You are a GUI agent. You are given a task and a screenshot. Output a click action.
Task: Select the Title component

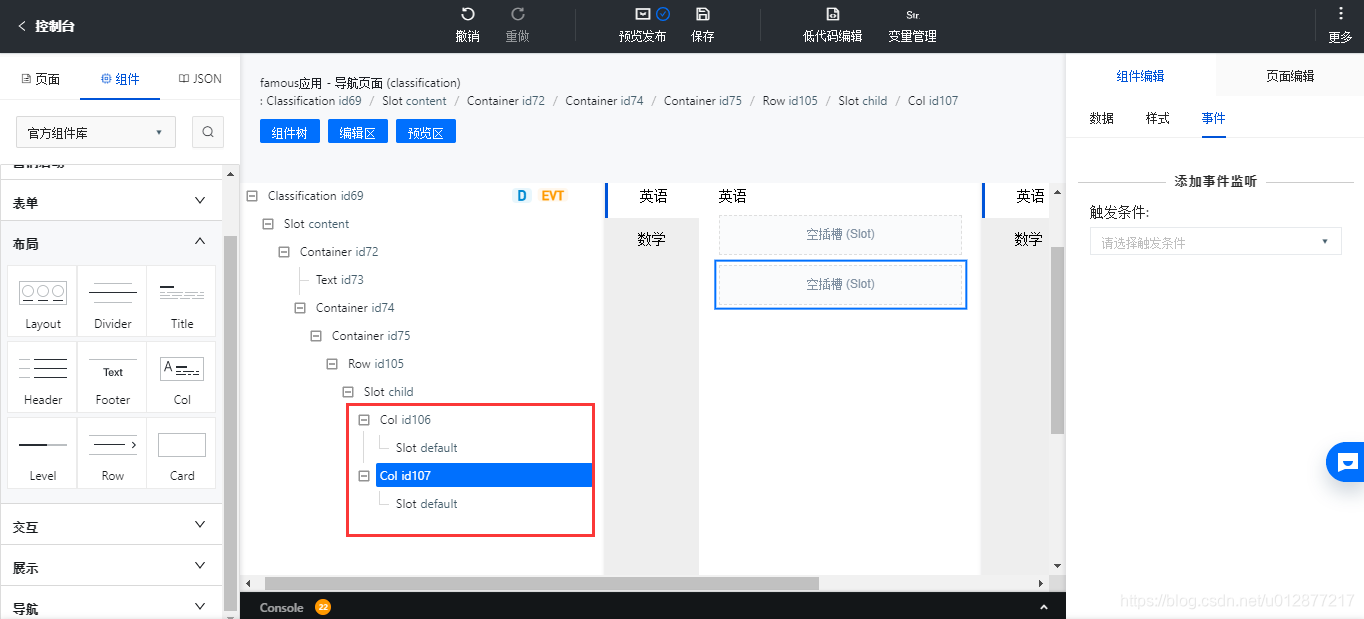point(182,300)
